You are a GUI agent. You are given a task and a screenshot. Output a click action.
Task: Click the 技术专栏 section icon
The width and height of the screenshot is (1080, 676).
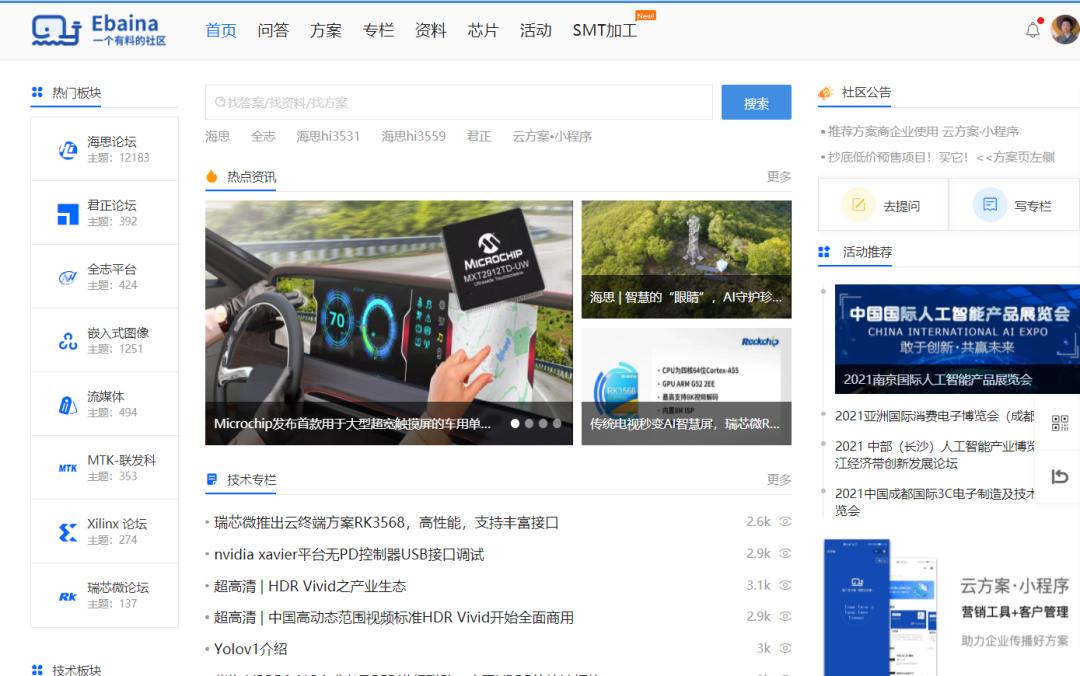[x=211, y=480]
